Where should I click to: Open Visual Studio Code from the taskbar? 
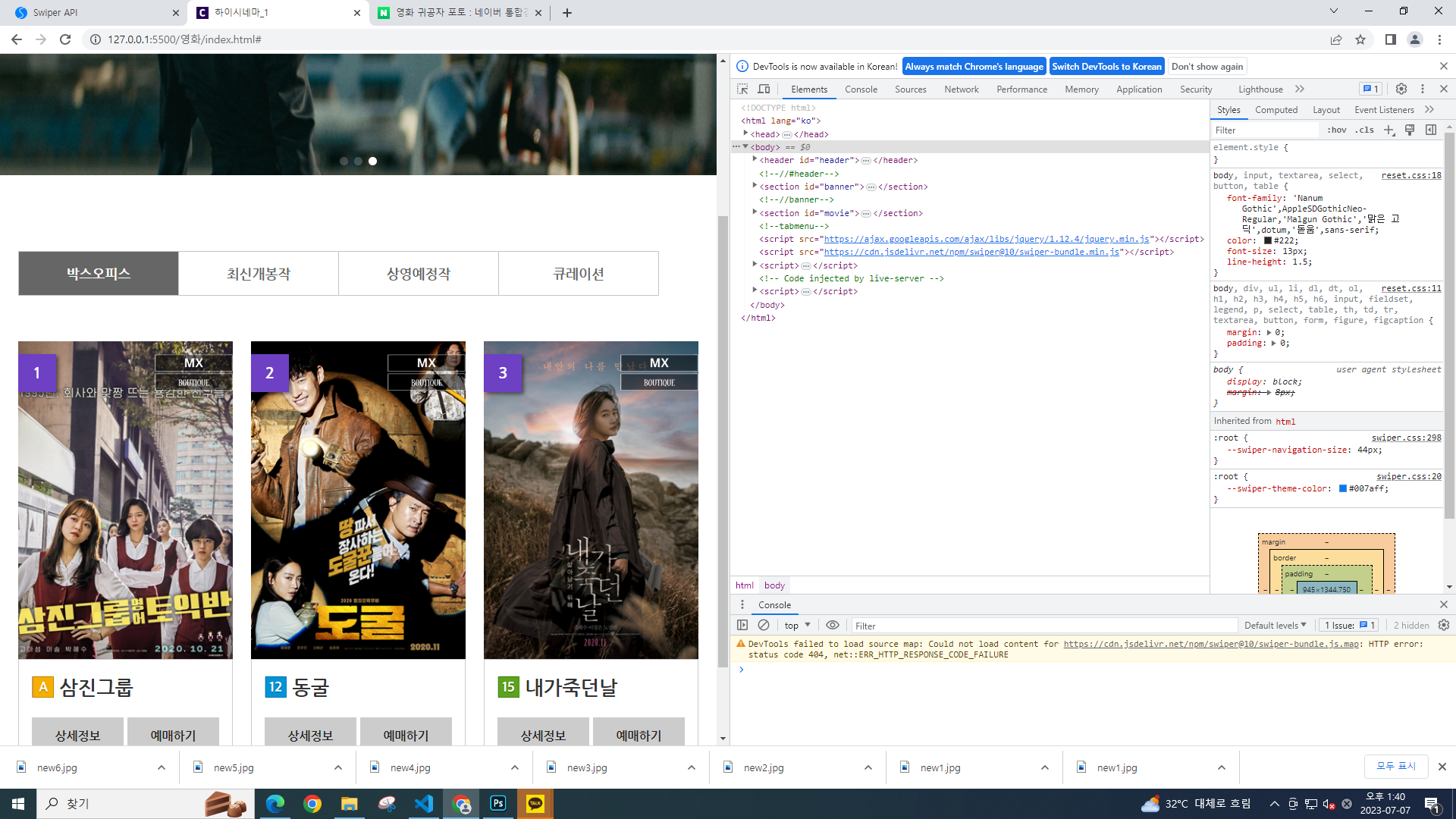tap(424, 803)
